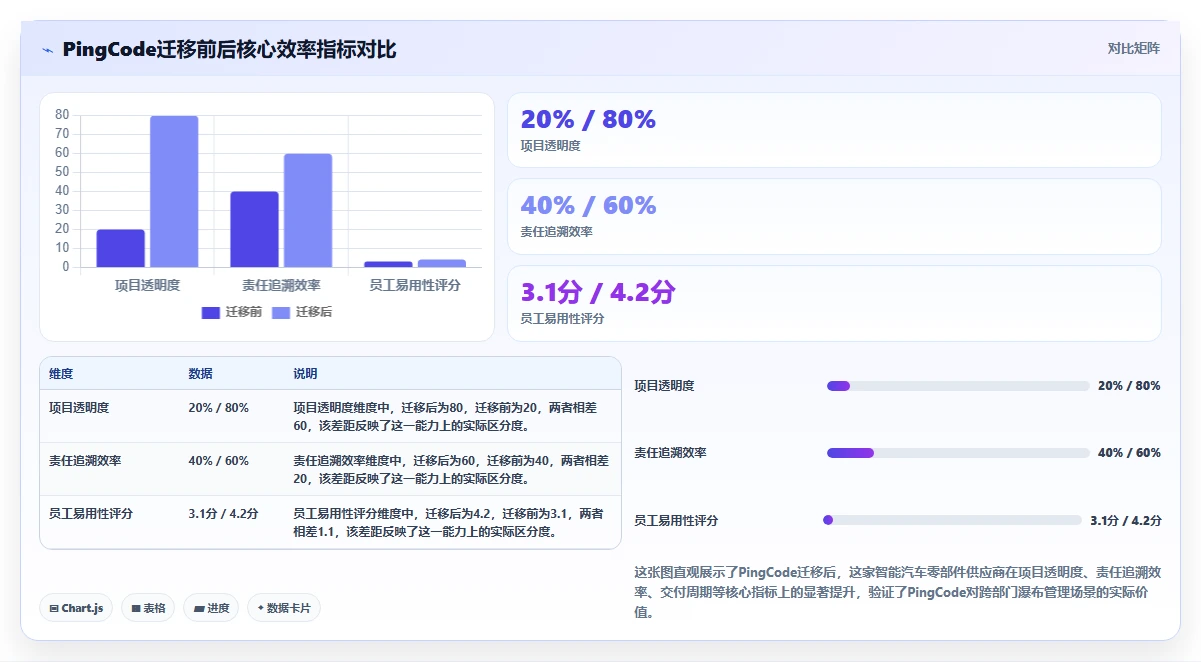Click the 责任追溯效率 progress bar
Screen dimensions: 1201x662
coord(958,453)
